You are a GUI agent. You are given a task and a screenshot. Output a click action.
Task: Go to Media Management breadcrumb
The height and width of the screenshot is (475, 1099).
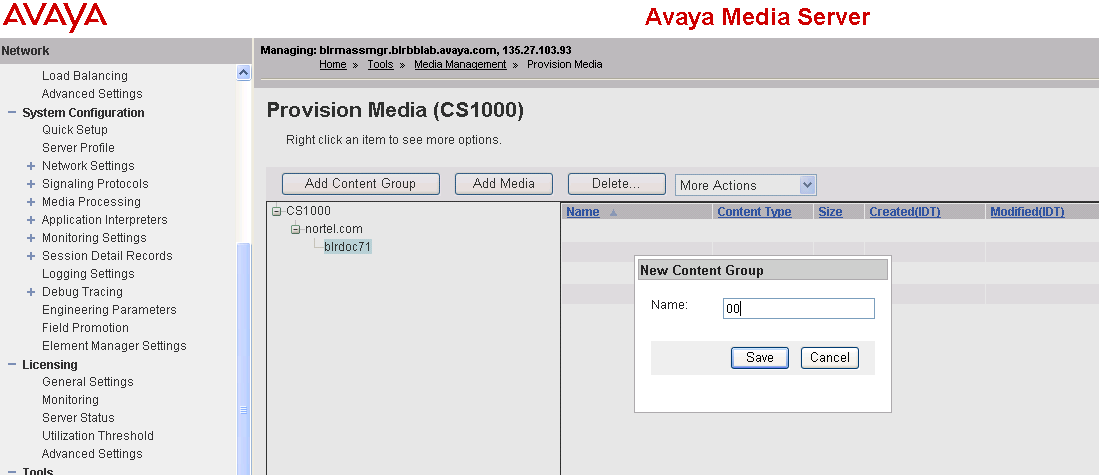[460, 64]
